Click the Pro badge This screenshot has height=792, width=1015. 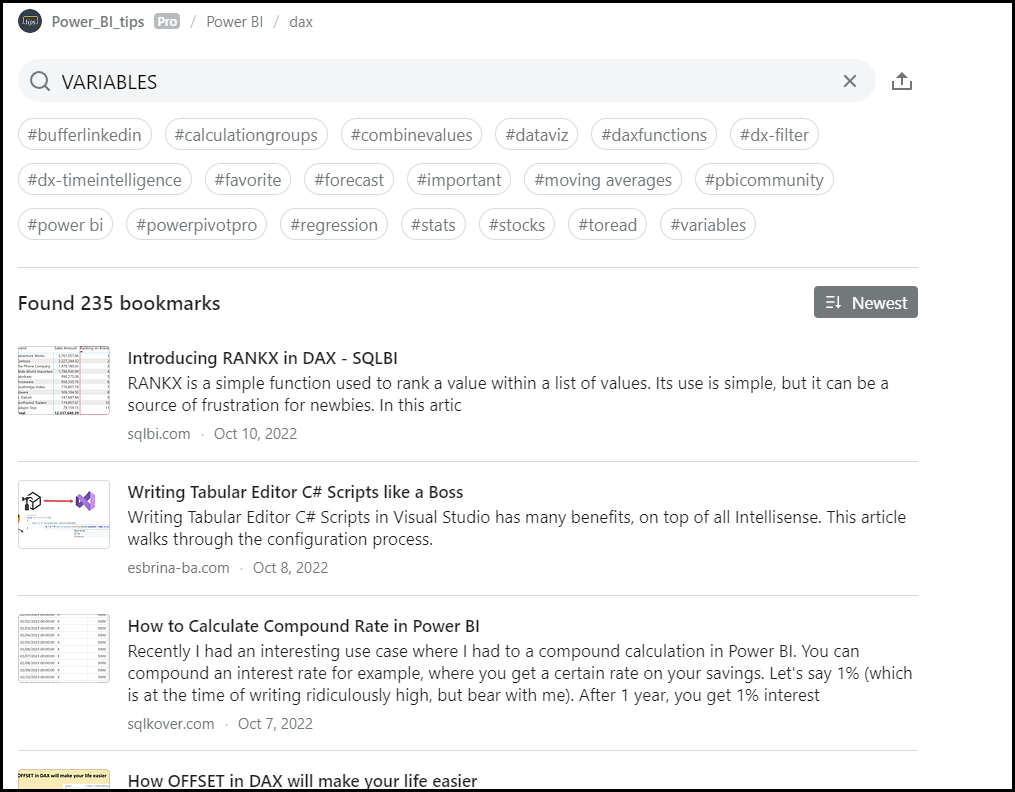pyautogui.click(x=167, y=21)
